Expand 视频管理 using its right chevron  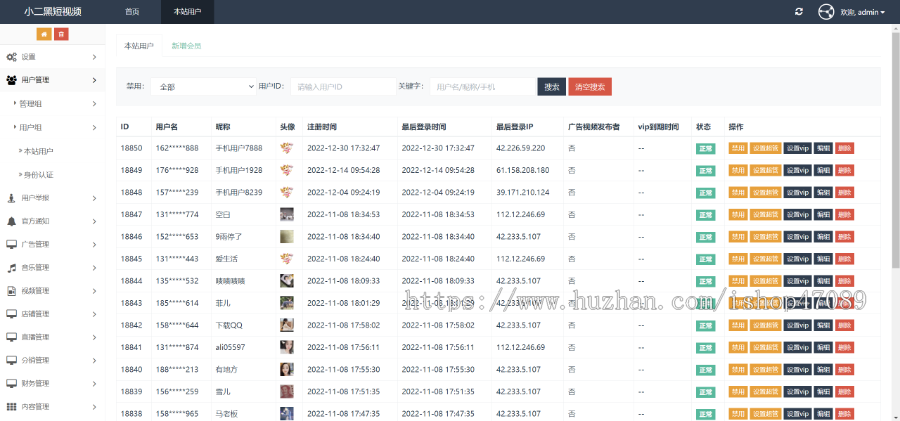94,291
